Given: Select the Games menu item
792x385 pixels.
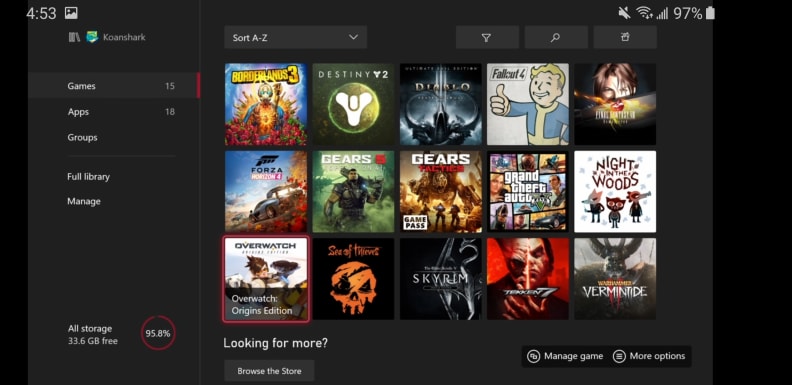Looking at the screenshot, I should 114,86.
